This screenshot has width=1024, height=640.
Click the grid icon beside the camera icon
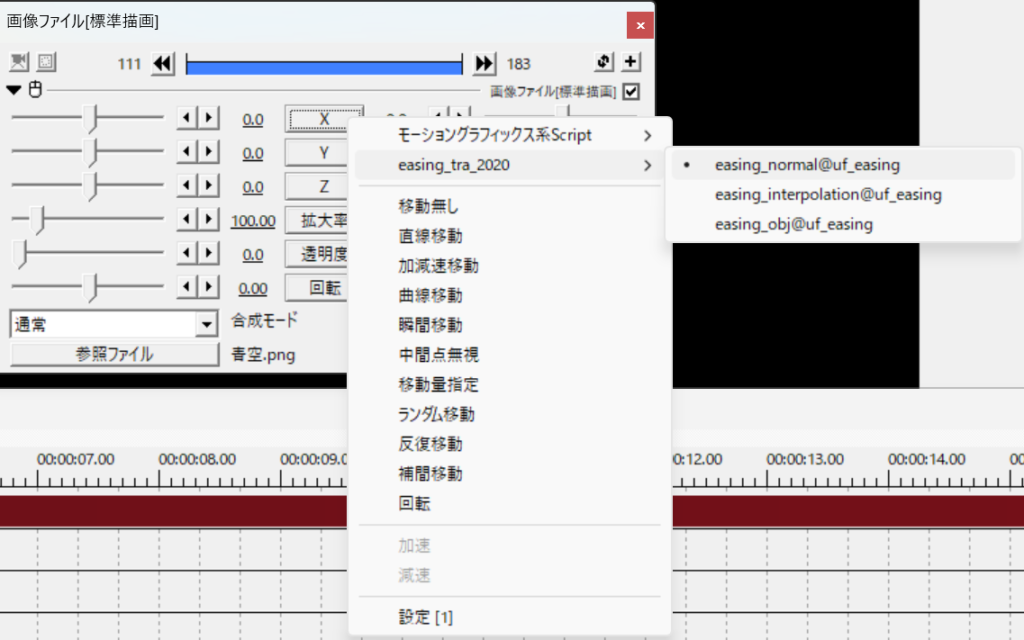tap(46, 63)
